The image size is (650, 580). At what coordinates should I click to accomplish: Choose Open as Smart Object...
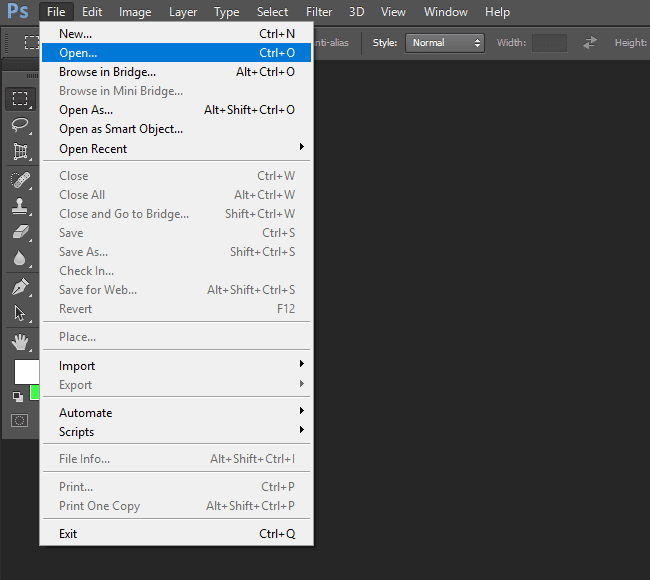176,129
